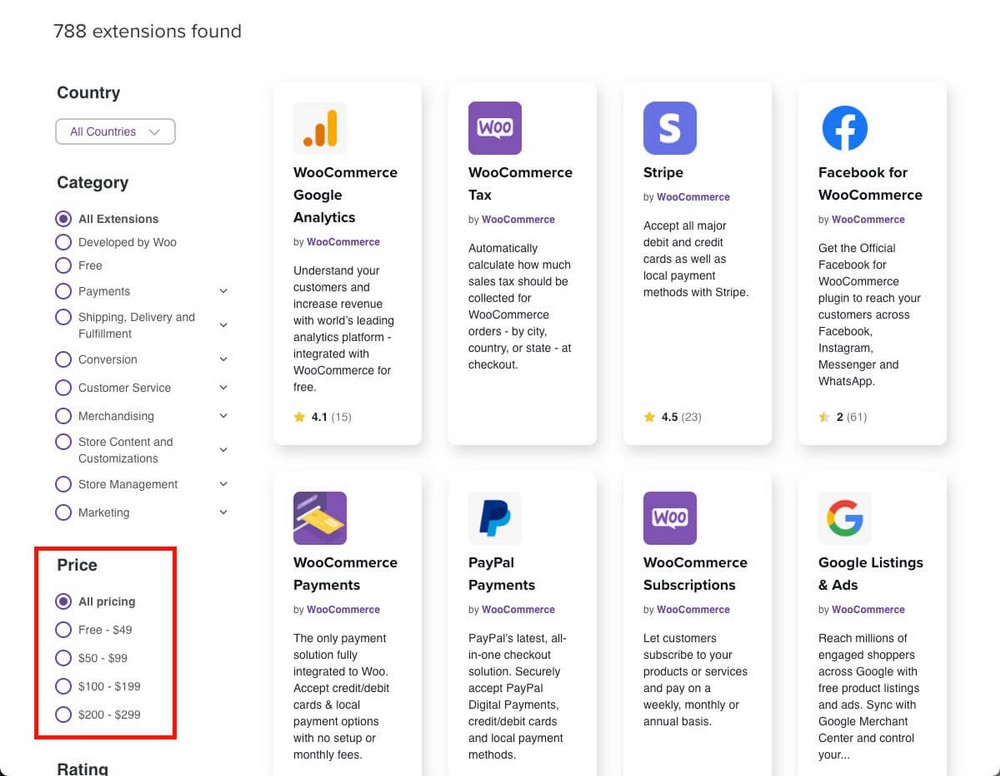Select the All pricing radio option
This screenshot has width=1000, height=776.
(x=63, y=601)
